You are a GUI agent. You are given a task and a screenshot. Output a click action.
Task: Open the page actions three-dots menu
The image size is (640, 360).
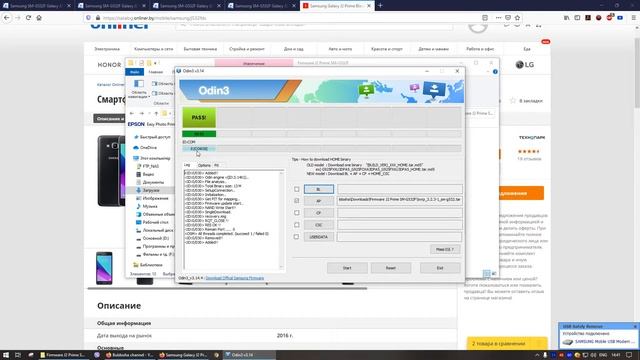pyautogui.click(x=498, y=18)
